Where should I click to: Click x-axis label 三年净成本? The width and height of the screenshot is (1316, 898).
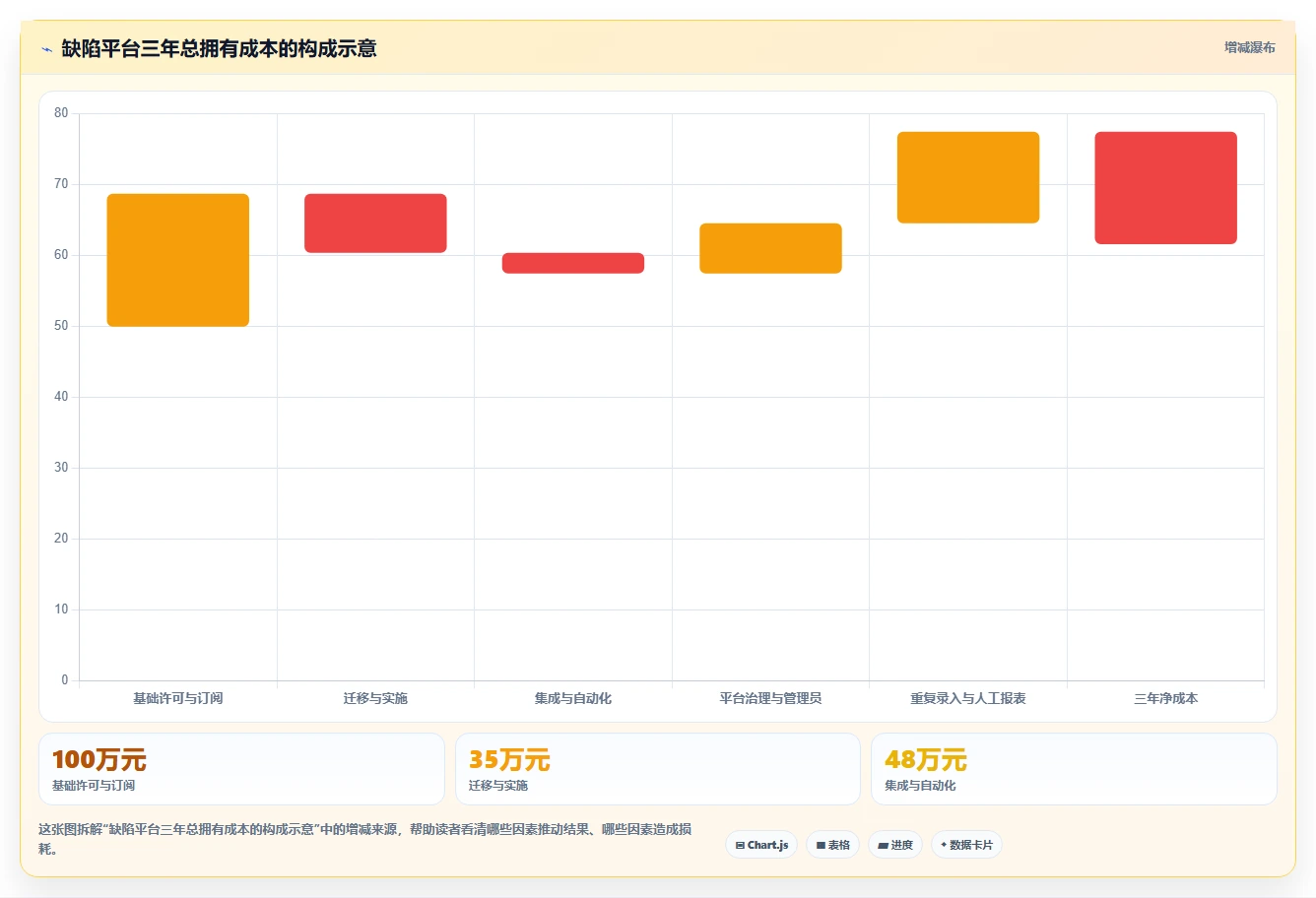coord(1165,698)
